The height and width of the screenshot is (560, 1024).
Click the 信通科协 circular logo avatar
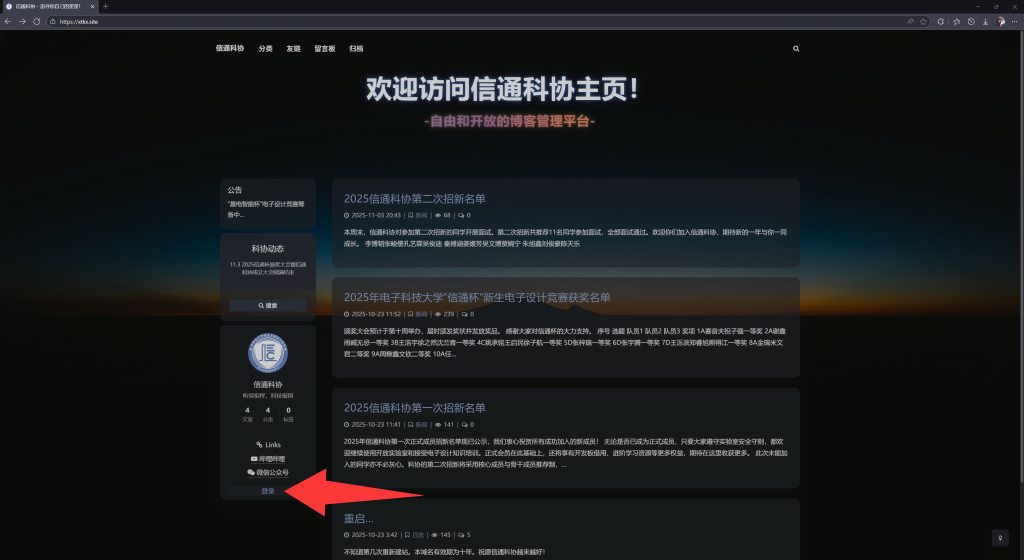(x=267, y=352)
